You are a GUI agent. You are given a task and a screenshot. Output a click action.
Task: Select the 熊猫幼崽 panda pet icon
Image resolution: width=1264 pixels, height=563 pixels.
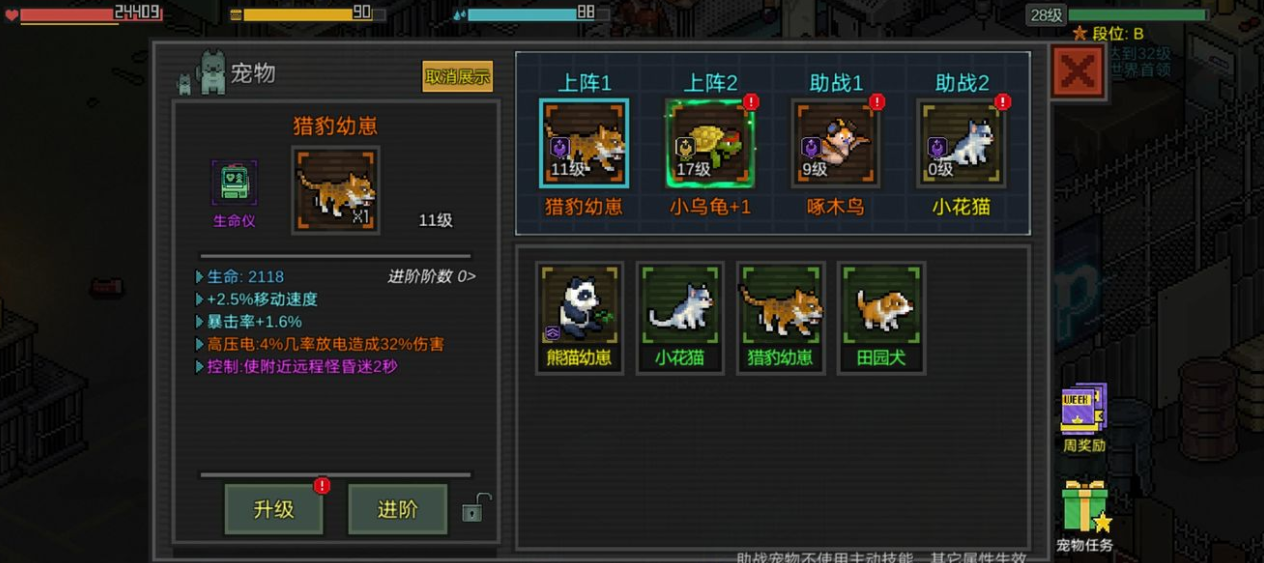tap(580, 307)
